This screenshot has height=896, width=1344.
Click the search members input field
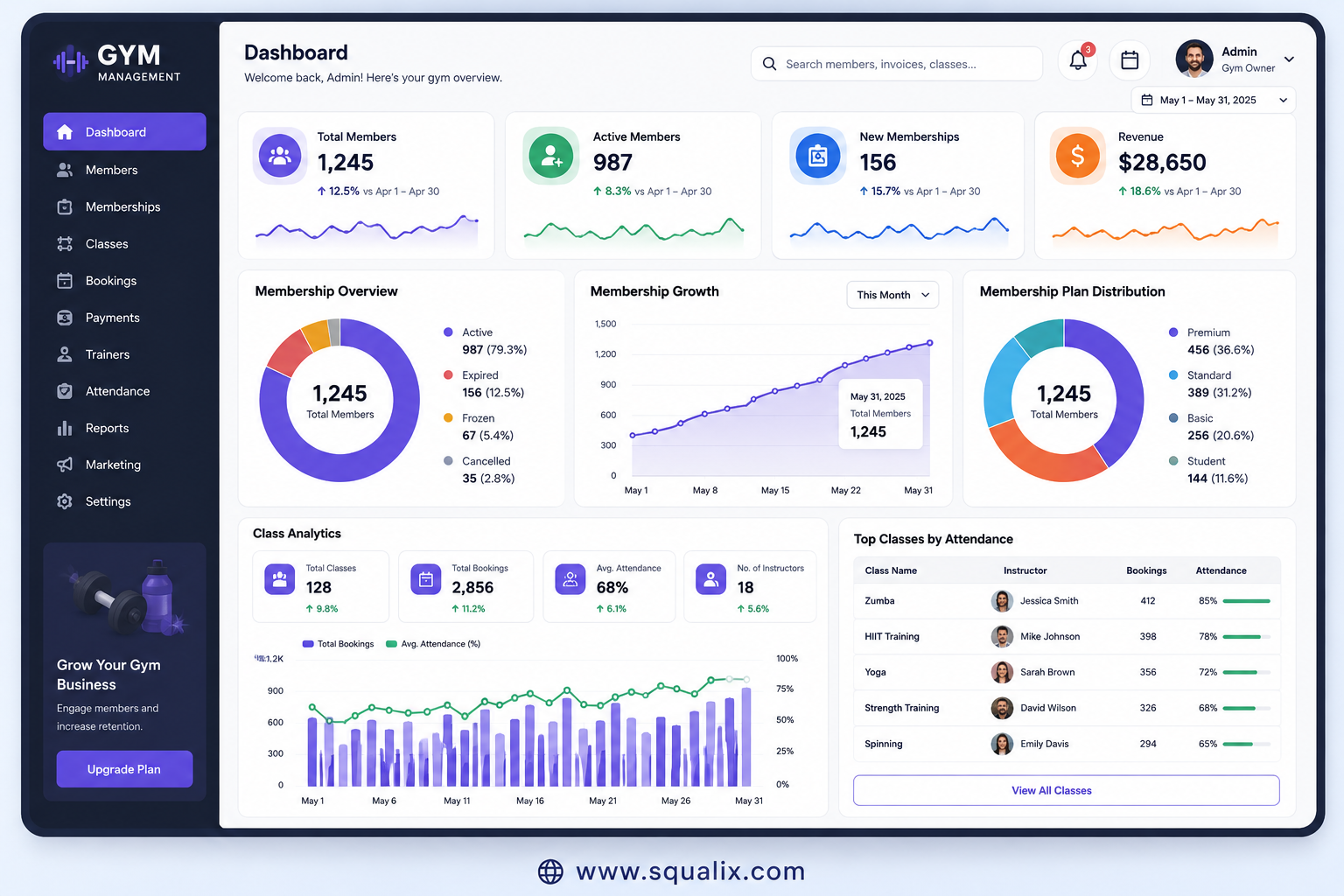pos(896,64)
